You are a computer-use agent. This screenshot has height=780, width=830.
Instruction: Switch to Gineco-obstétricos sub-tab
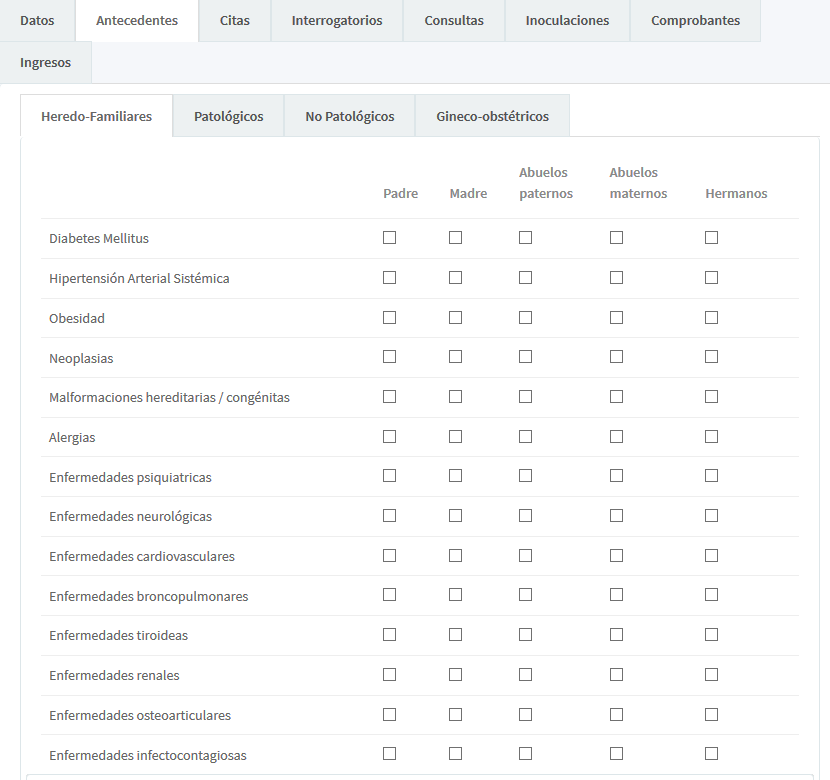[x=492, y=116]
